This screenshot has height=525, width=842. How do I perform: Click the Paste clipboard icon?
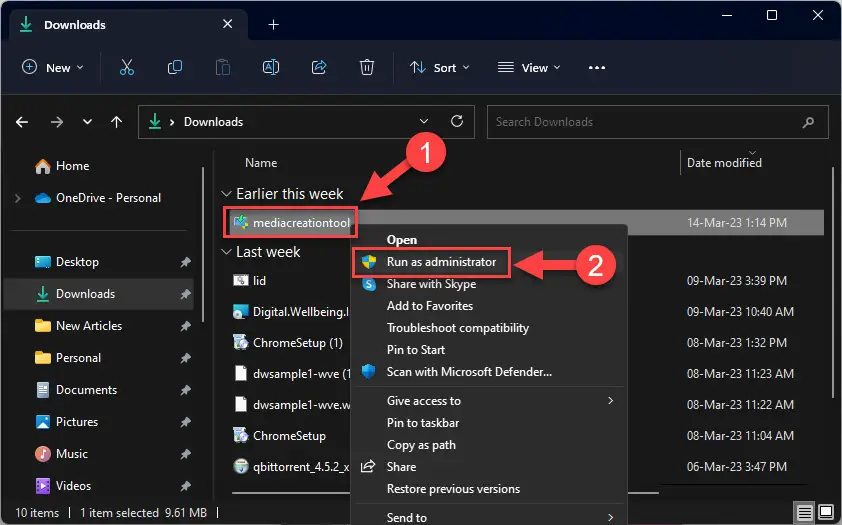pyautogui.click(x=222, y=68)
